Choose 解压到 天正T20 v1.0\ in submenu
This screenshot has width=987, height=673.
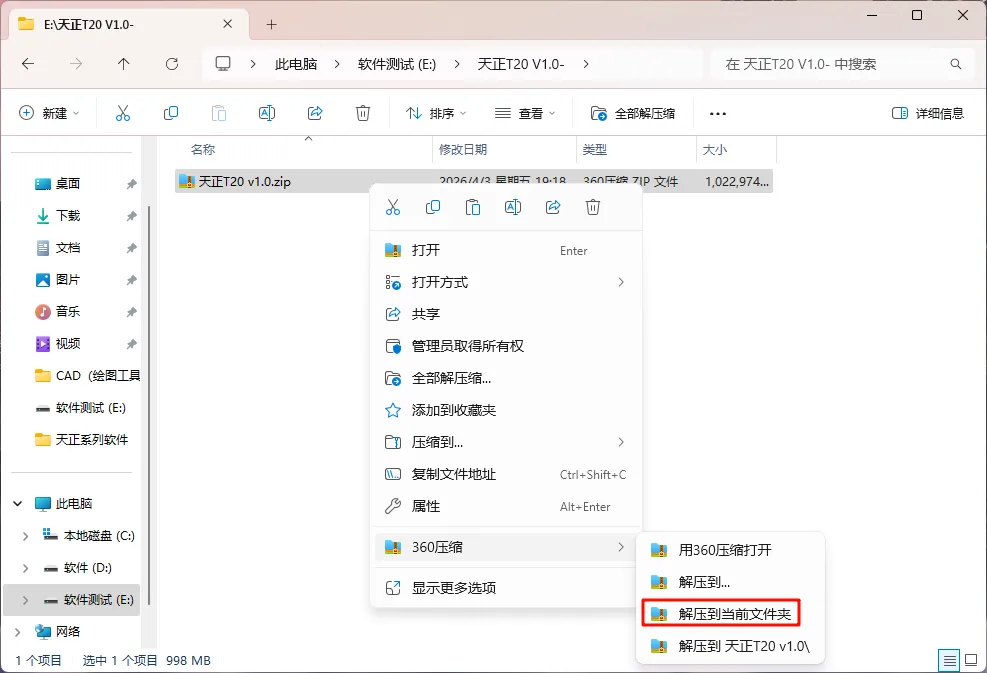click(730, 646)
